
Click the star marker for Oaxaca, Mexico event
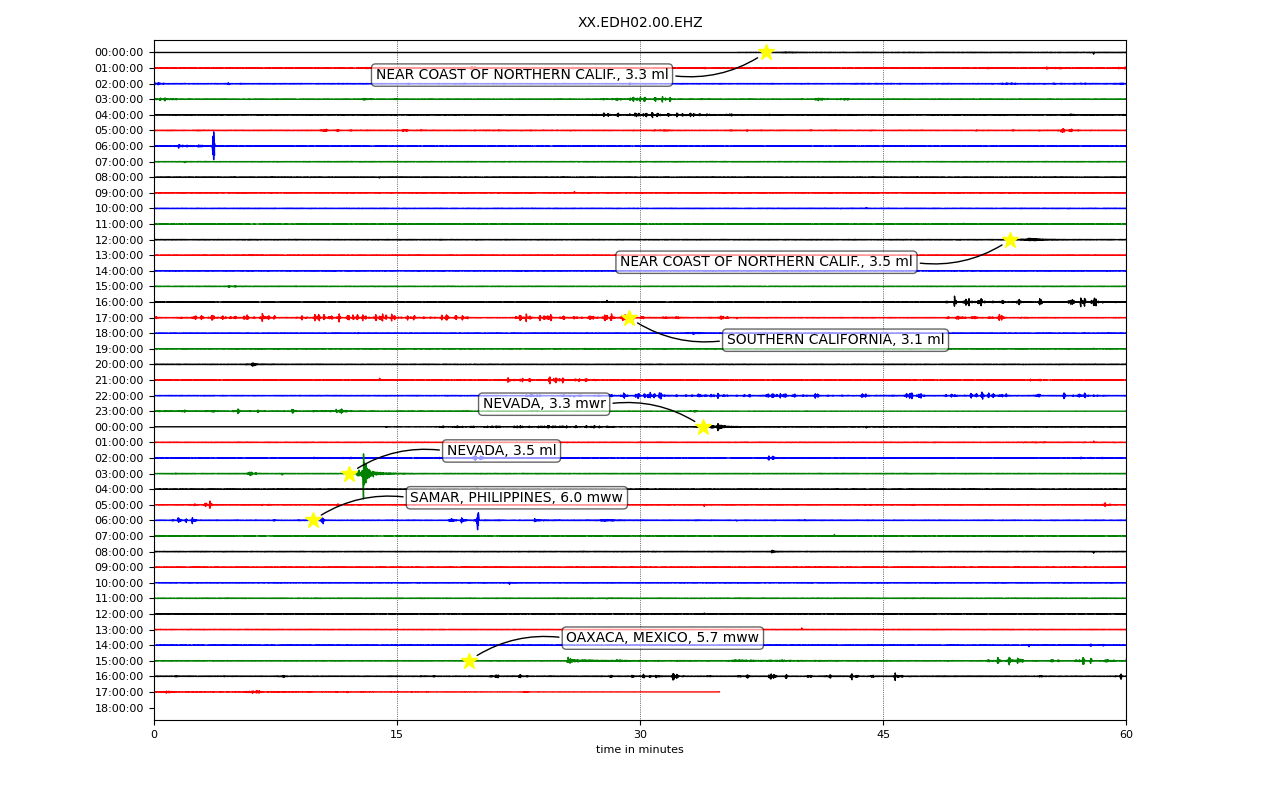click(x=469, y=661)
